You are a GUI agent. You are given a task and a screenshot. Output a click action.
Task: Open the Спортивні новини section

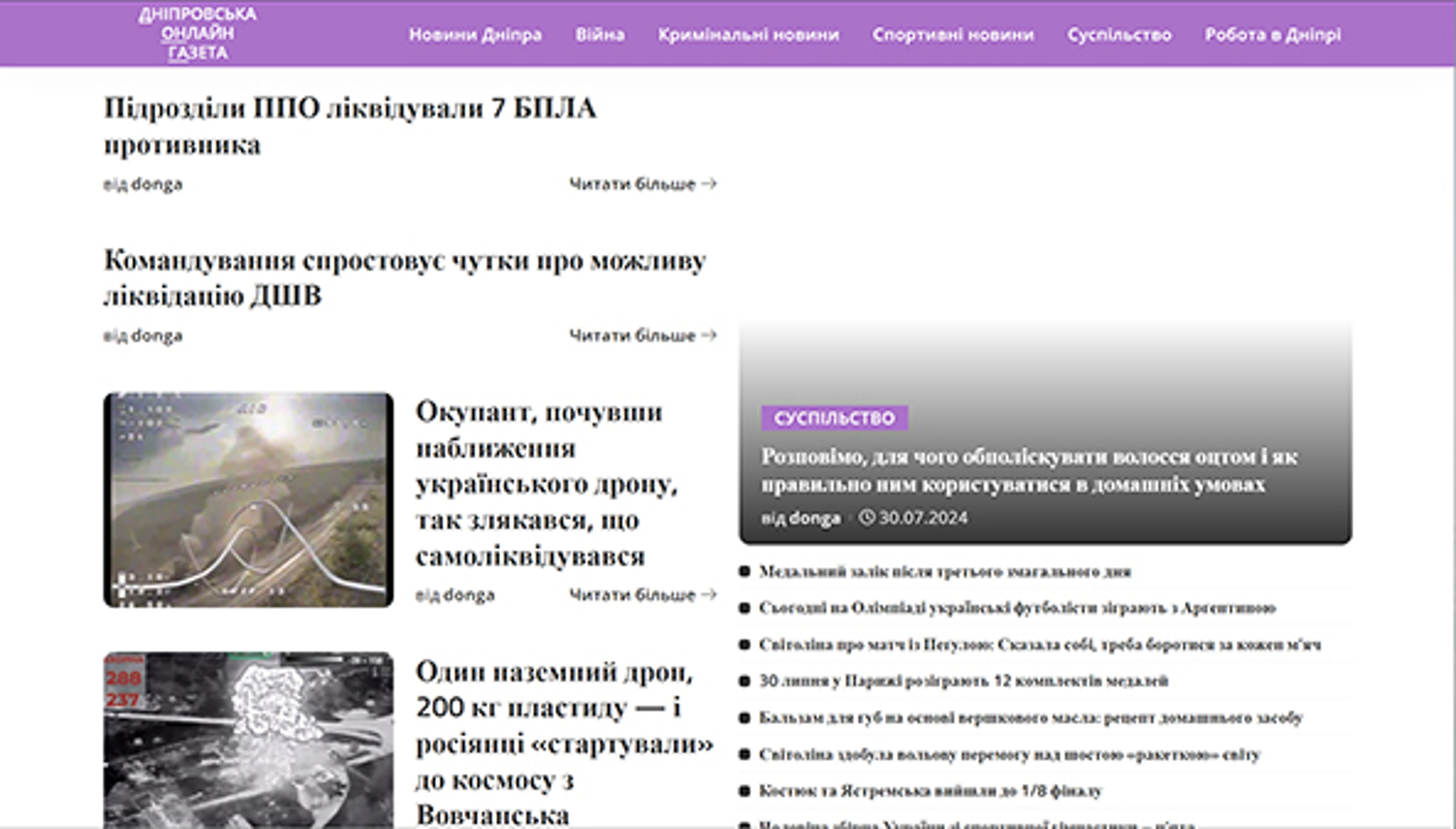pos(954,34)
